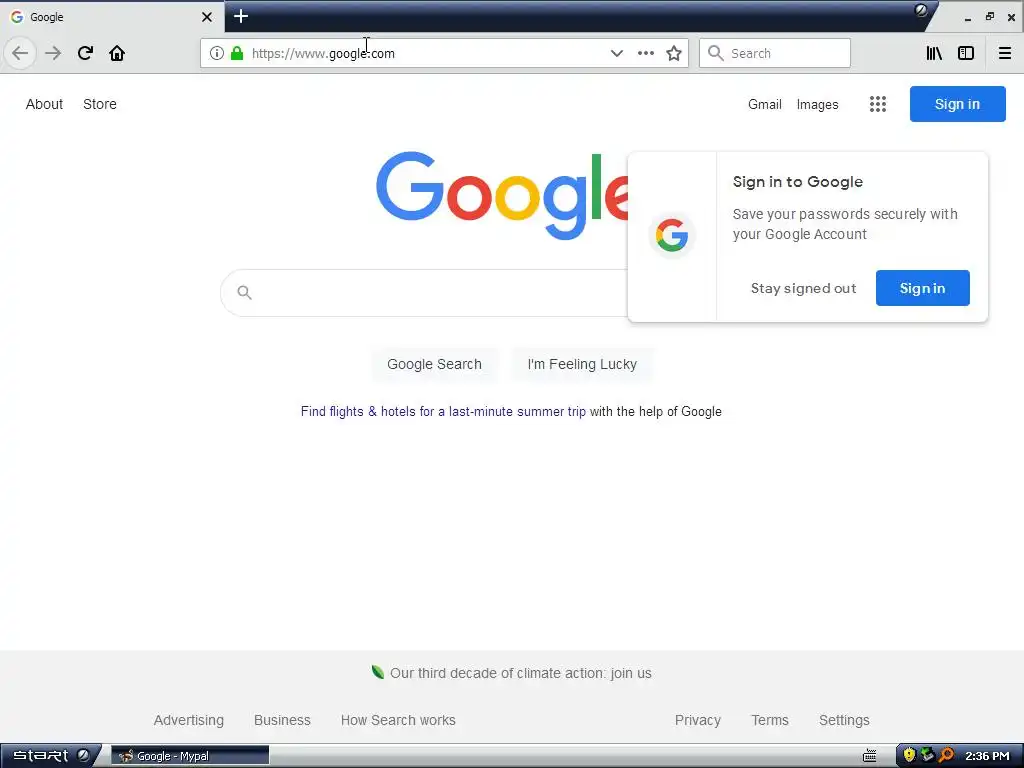Viewport: 1024px width, 768px height.
Task: Open Advertising footer link
Action: tap(189, 720)
